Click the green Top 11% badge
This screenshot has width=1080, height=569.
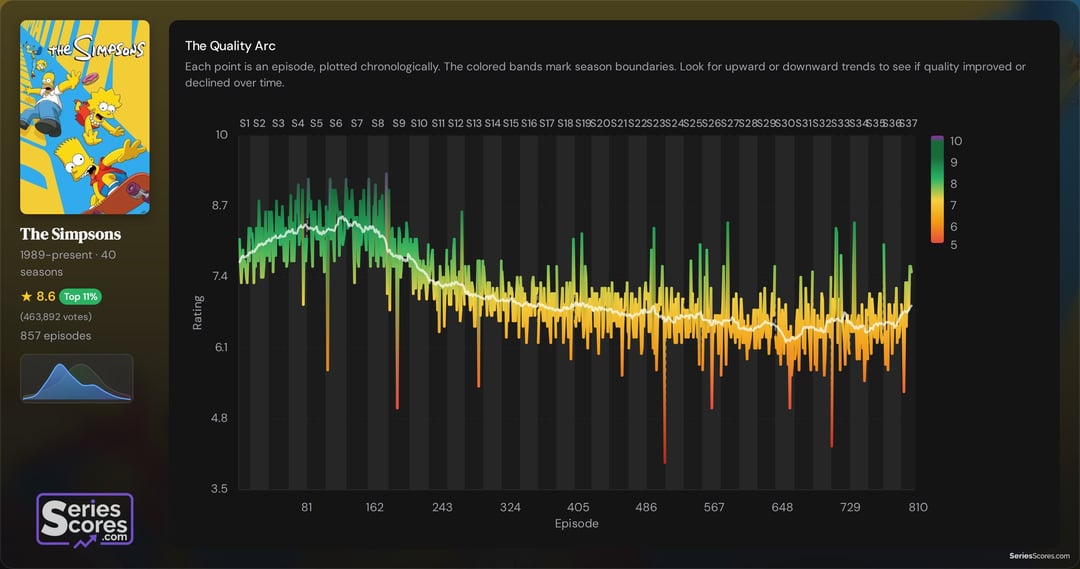[x=81, y=297]
